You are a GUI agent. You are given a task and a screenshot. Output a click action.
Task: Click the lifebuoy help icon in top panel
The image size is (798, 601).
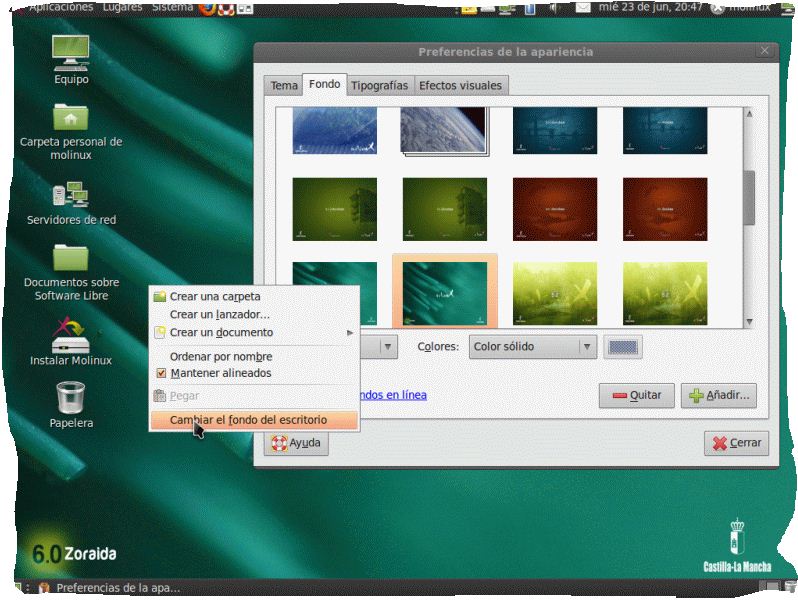226,7
